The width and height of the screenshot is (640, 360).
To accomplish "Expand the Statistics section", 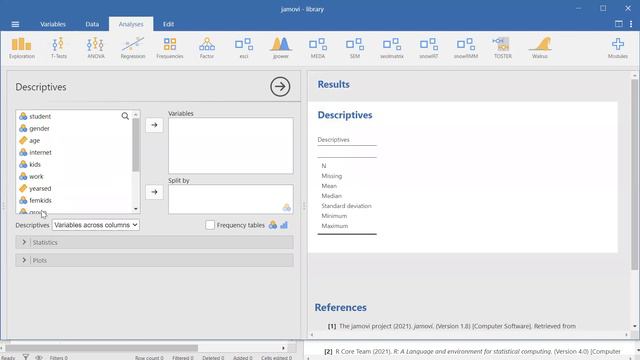I will click(154, 242).
